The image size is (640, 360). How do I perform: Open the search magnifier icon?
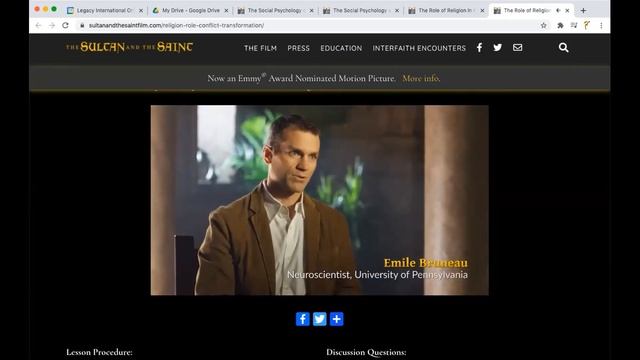(564, 48)
